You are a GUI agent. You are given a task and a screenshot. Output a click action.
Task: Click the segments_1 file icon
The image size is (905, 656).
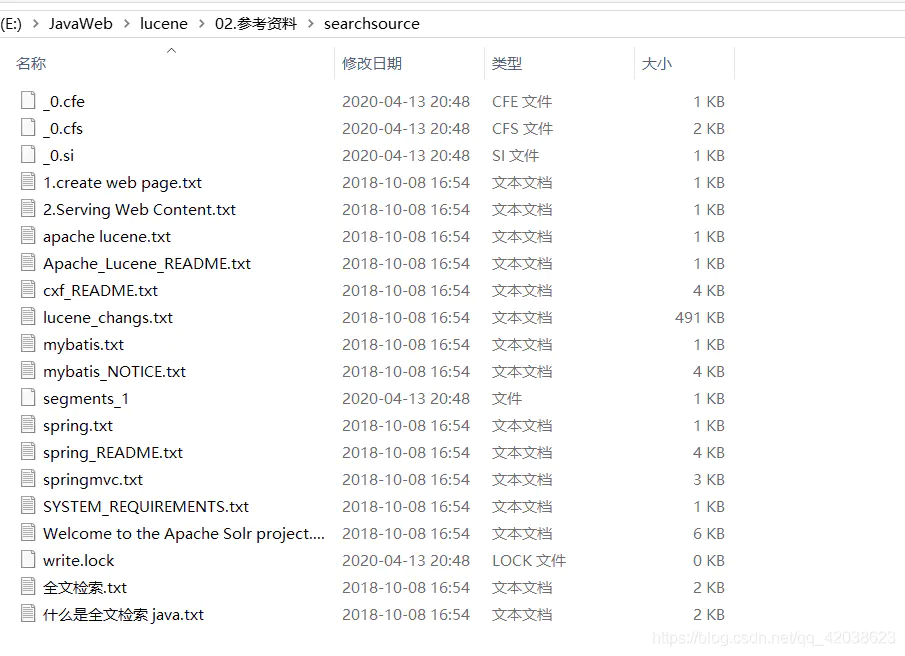pyautogui.click(x=28, y=398)
